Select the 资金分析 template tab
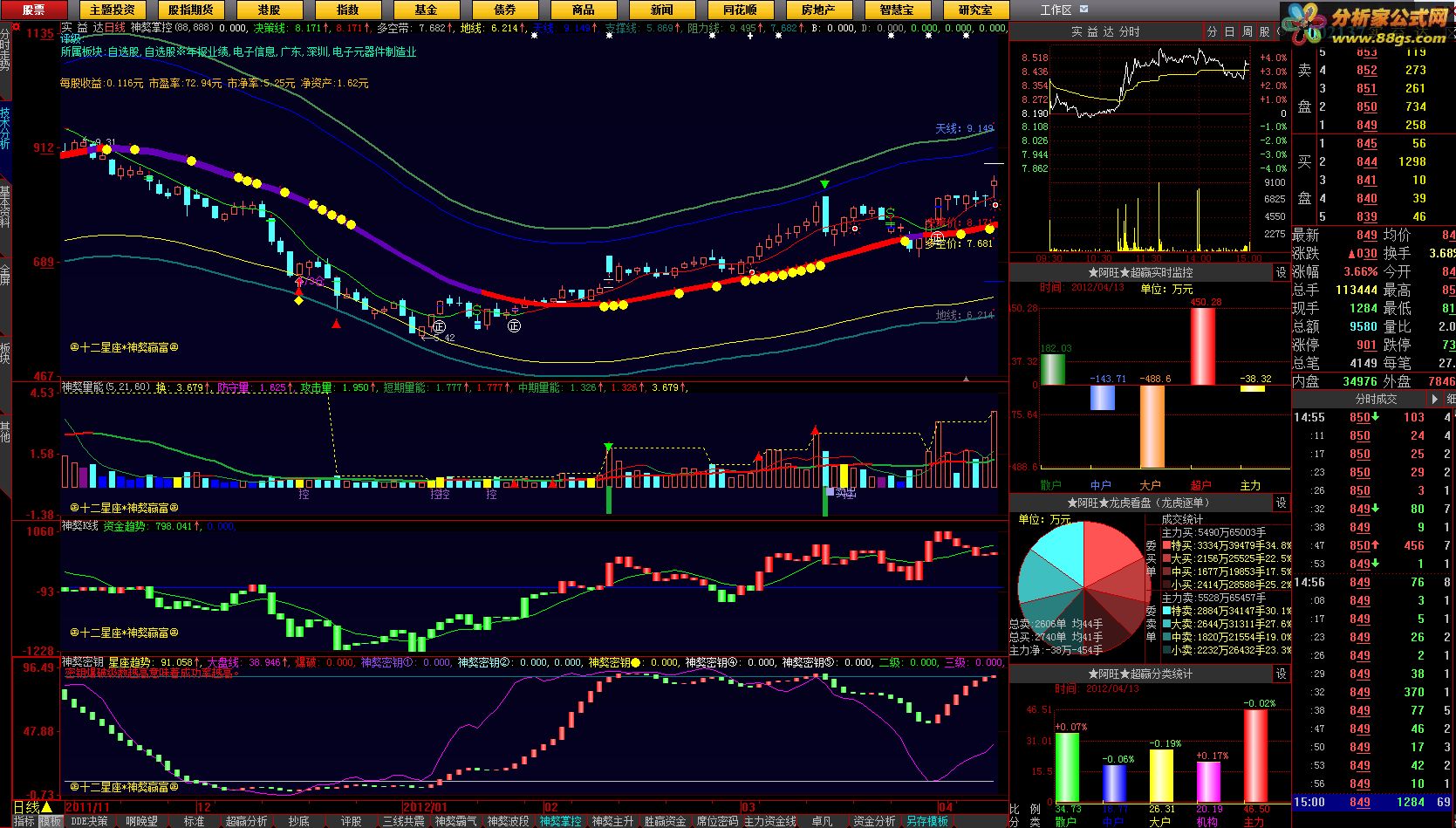This screenshot has height=828, width=1456. point(874,821)
